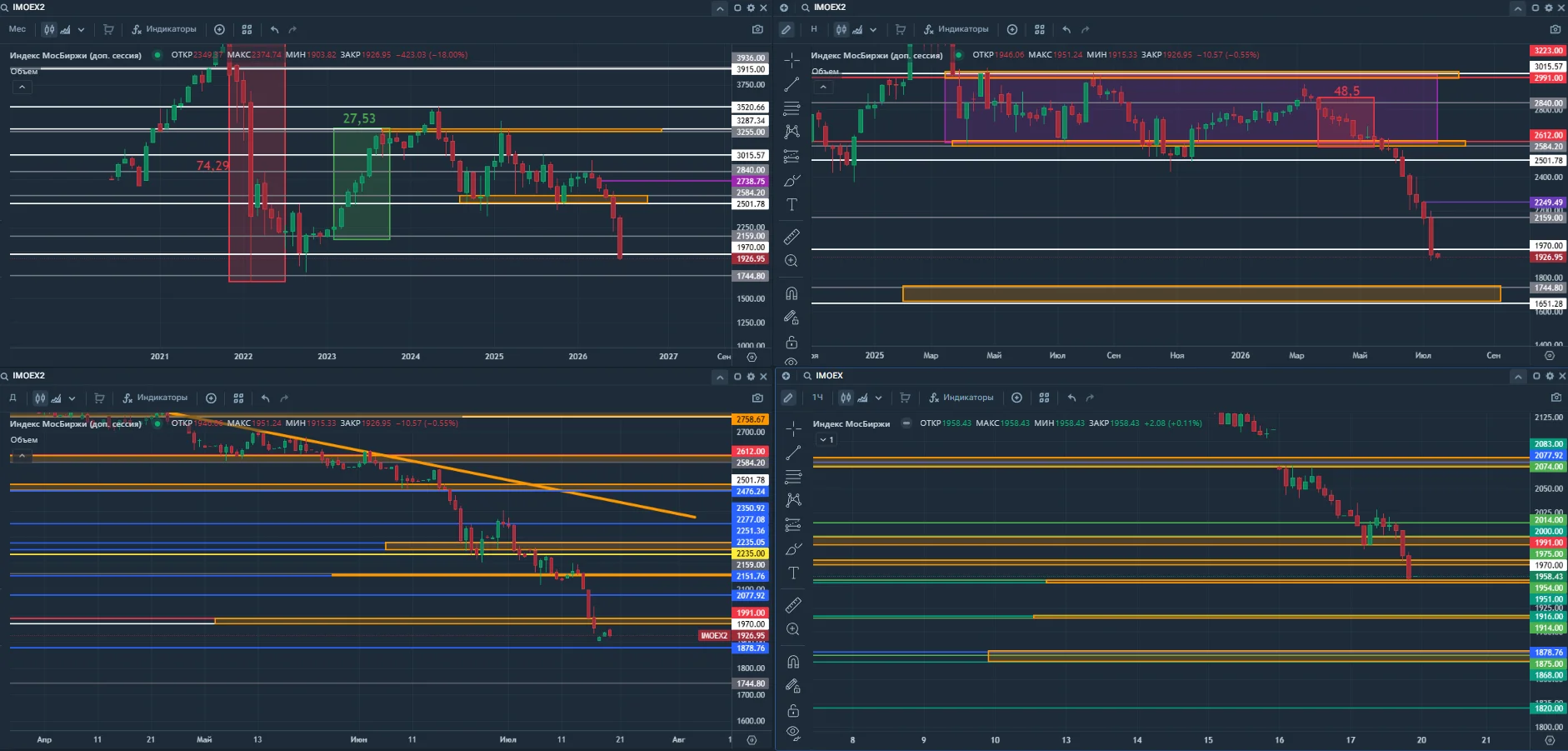Select trend line tool in bottom-right chart
1568x751 pixels.
coord(793,453)
